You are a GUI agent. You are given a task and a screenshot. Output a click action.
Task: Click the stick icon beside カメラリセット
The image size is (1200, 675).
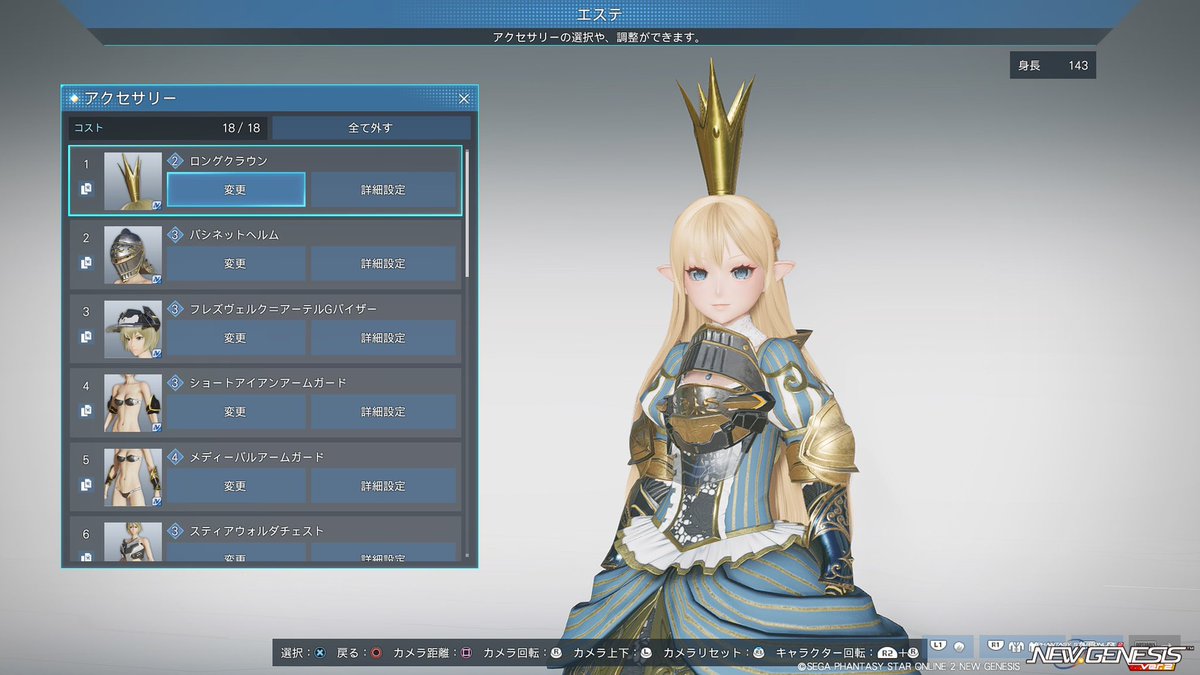click(x=759, y=652)
